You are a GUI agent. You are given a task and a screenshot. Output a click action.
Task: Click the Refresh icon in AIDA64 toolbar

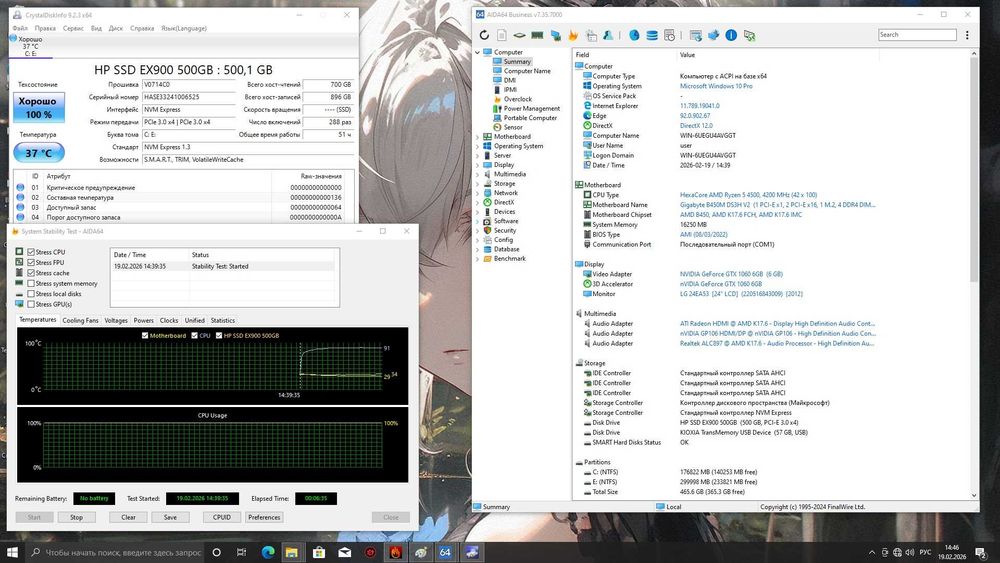pyautogui.click(x=484, y=35)
